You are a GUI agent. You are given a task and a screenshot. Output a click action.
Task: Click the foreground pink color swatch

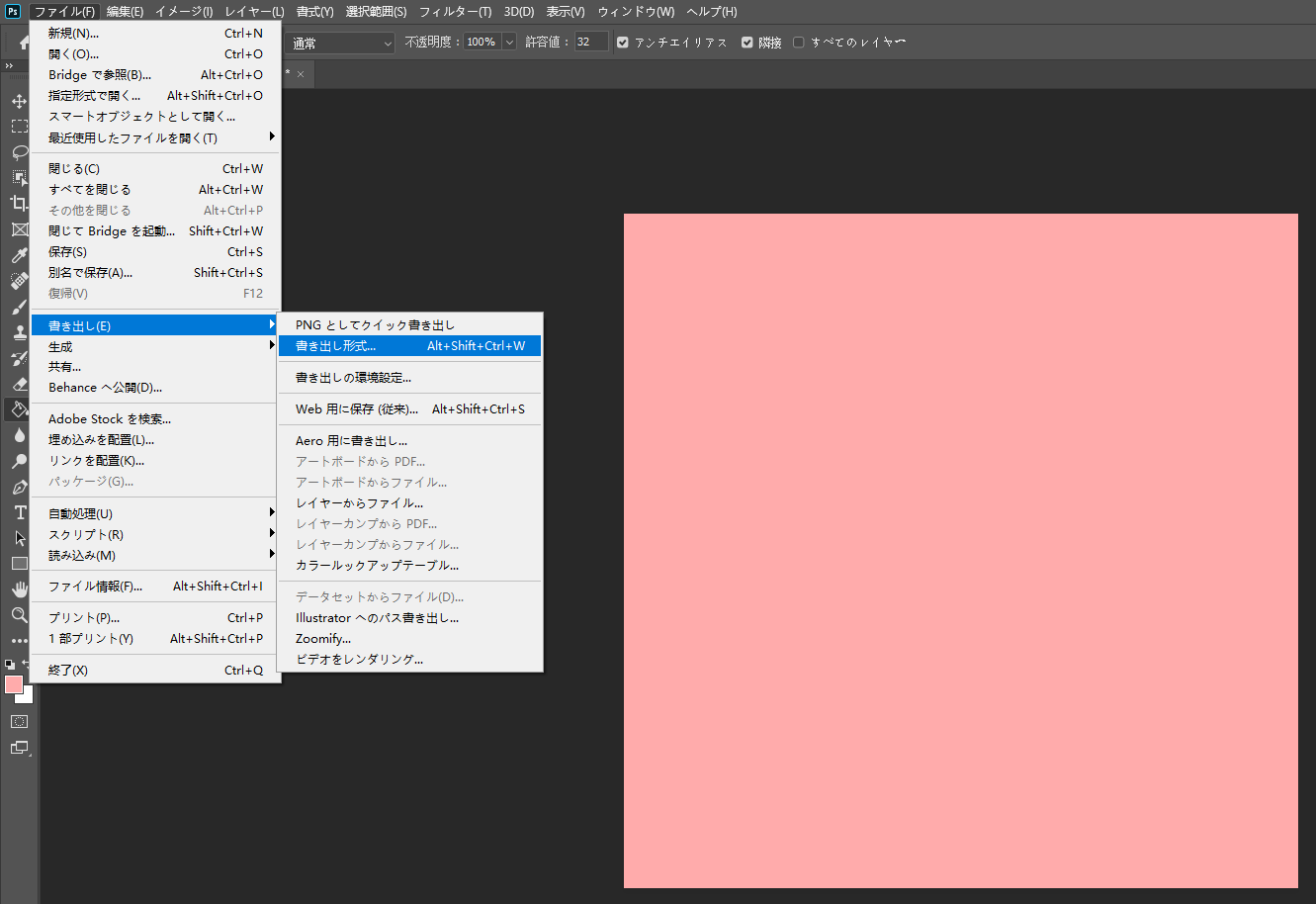coord(13,683)
